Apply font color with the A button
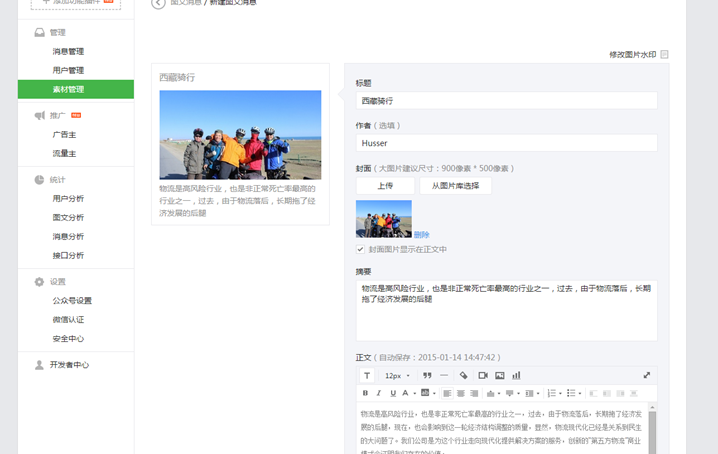The image size is (718, 454). 405,393
